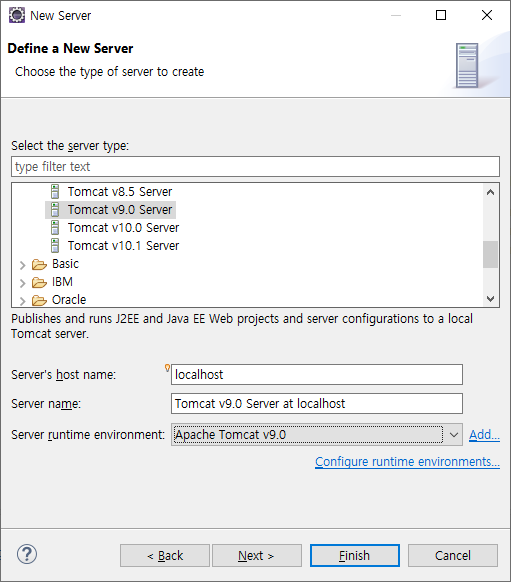
Task: Select Tomcat v8.5 Server entry
Action: click(x=120, y=192)
